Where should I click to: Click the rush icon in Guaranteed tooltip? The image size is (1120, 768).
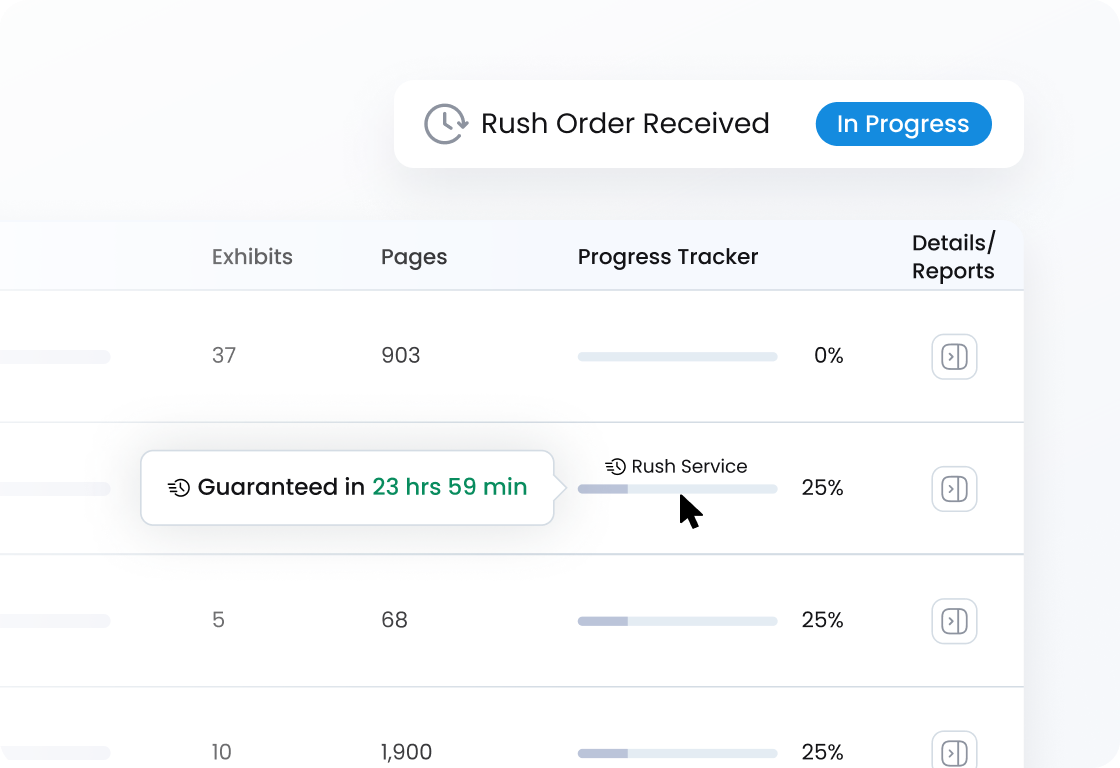click(x=179, y=488)
